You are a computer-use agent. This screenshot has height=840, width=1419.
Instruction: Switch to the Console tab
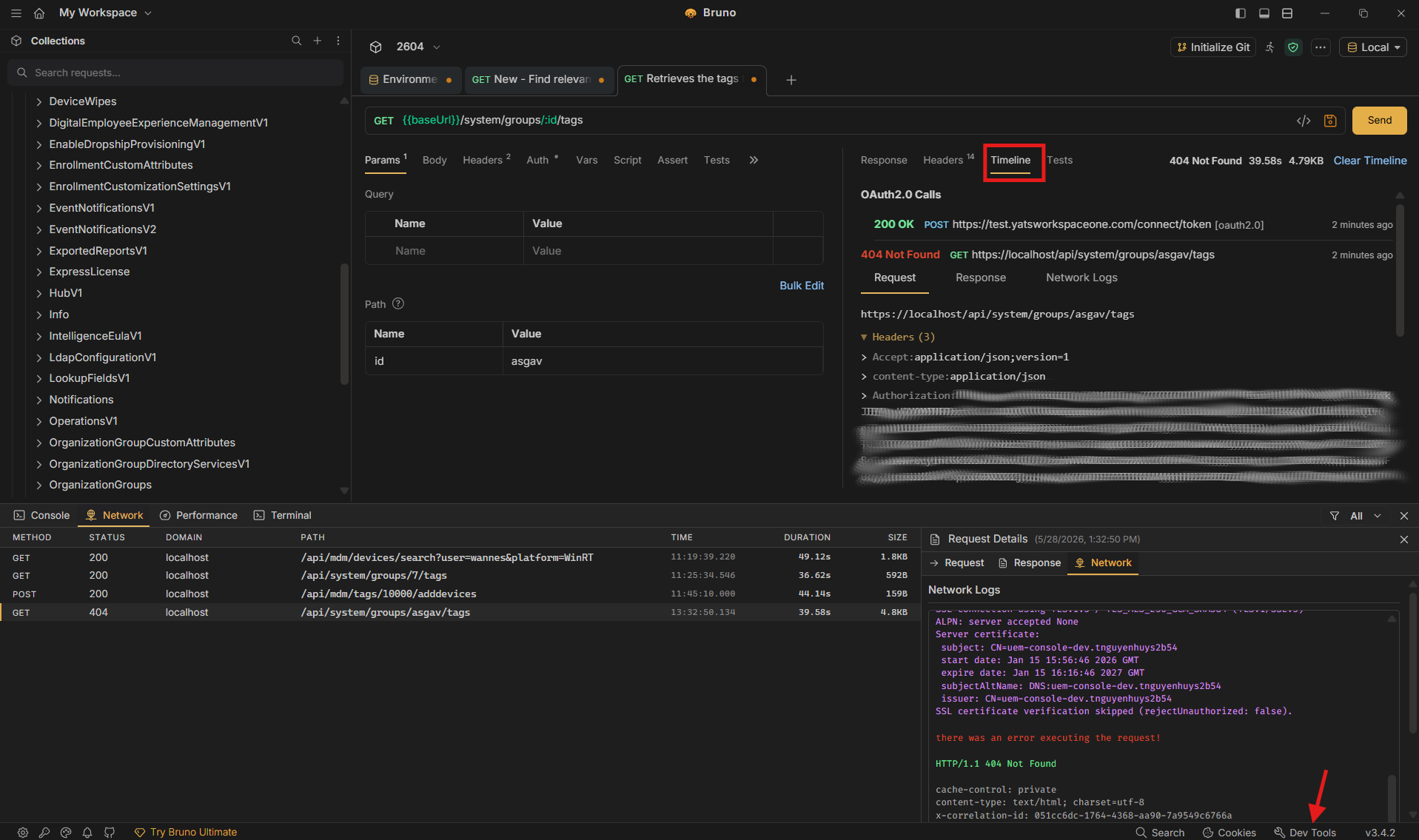tap(41, 516)
